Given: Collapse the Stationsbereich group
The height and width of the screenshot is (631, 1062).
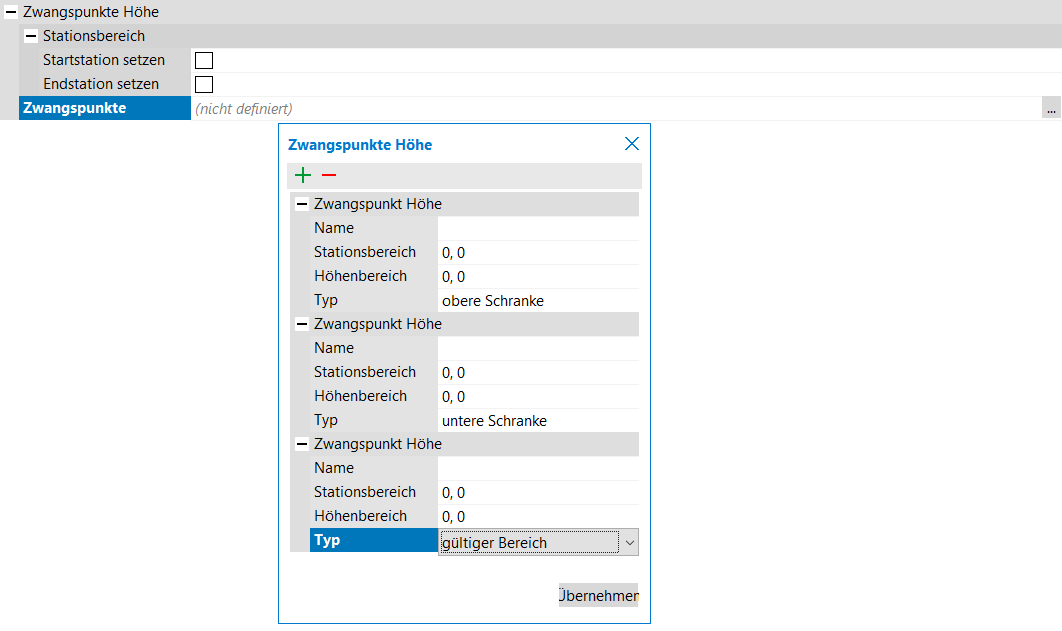Looking at the screenshot, I should coord(31,36).
